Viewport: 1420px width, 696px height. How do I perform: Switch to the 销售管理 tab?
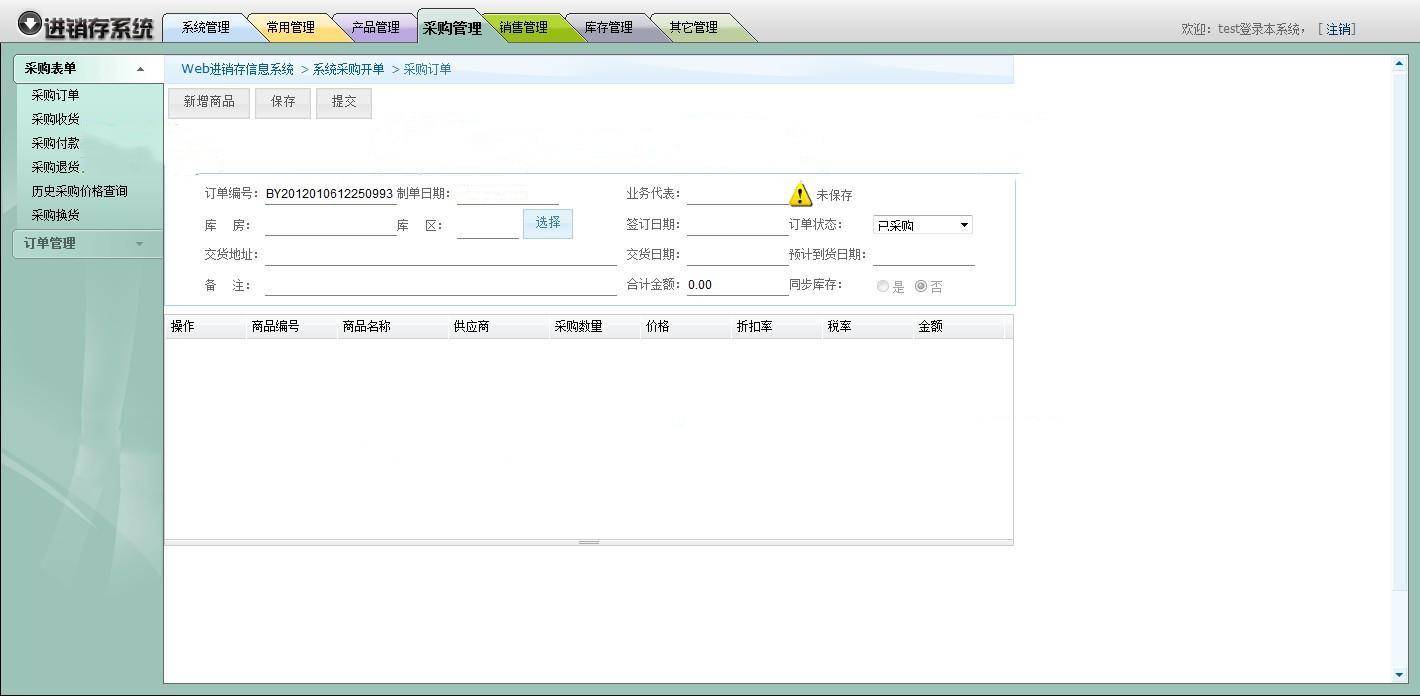(523, 28)
